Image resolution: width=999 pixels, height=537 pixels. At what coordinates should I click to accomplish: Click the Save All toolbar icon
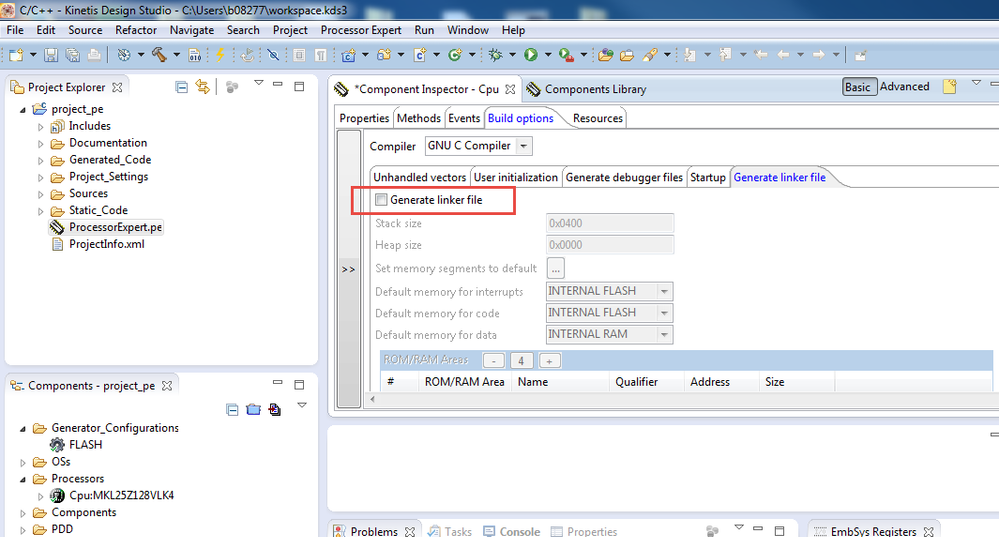(73, 55)
